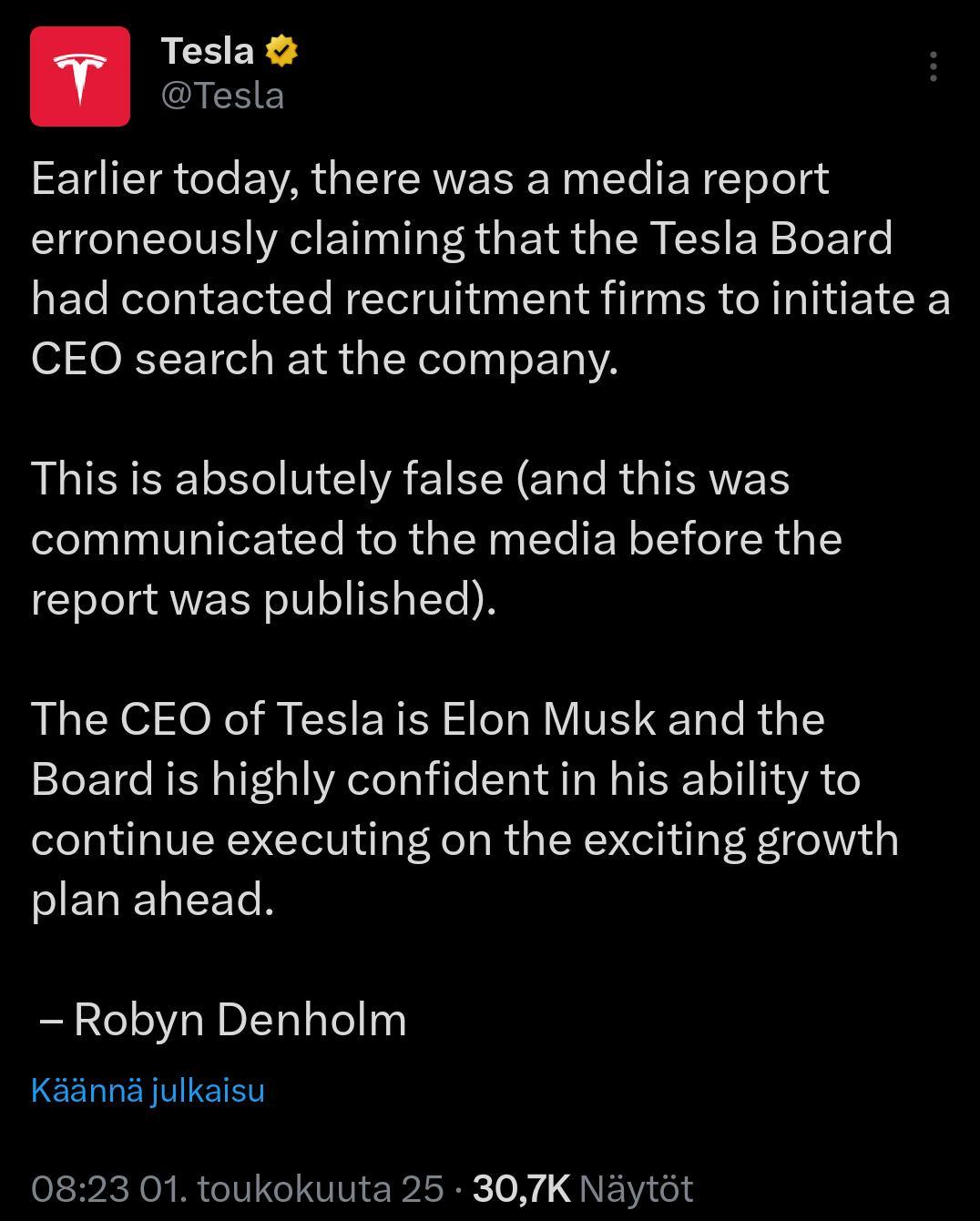Select the 'report was published).' line

pos(264,600)
